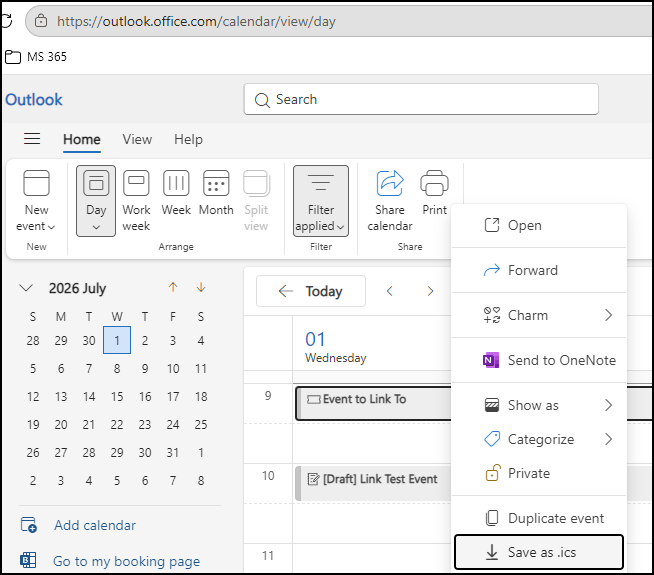The height and width of the screenshot is (575, 654).
Task: Click the Share calendar icon
Action: (390, 183)
